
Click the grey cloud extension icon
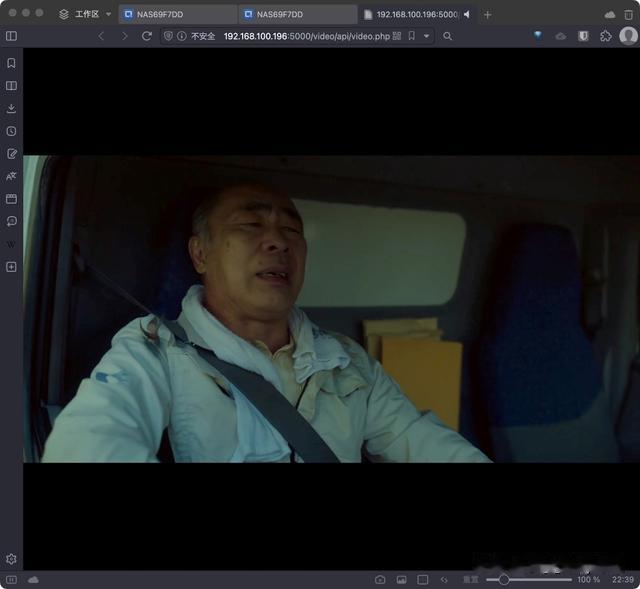coord(561,36)
